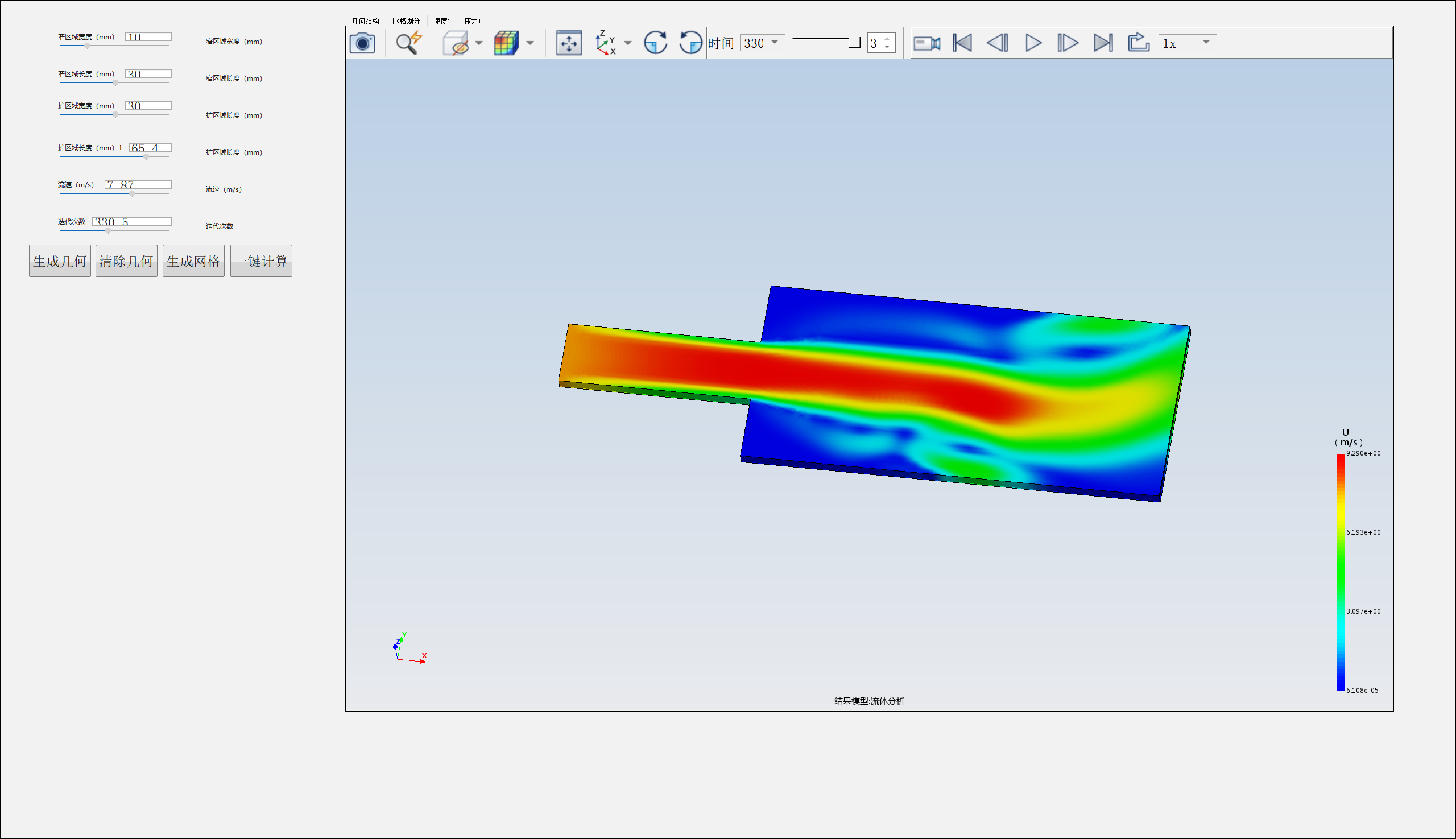Click the 扩区域宽度 input field
The width and height of the screenshot is (1456, 839).
pos(148,105)
